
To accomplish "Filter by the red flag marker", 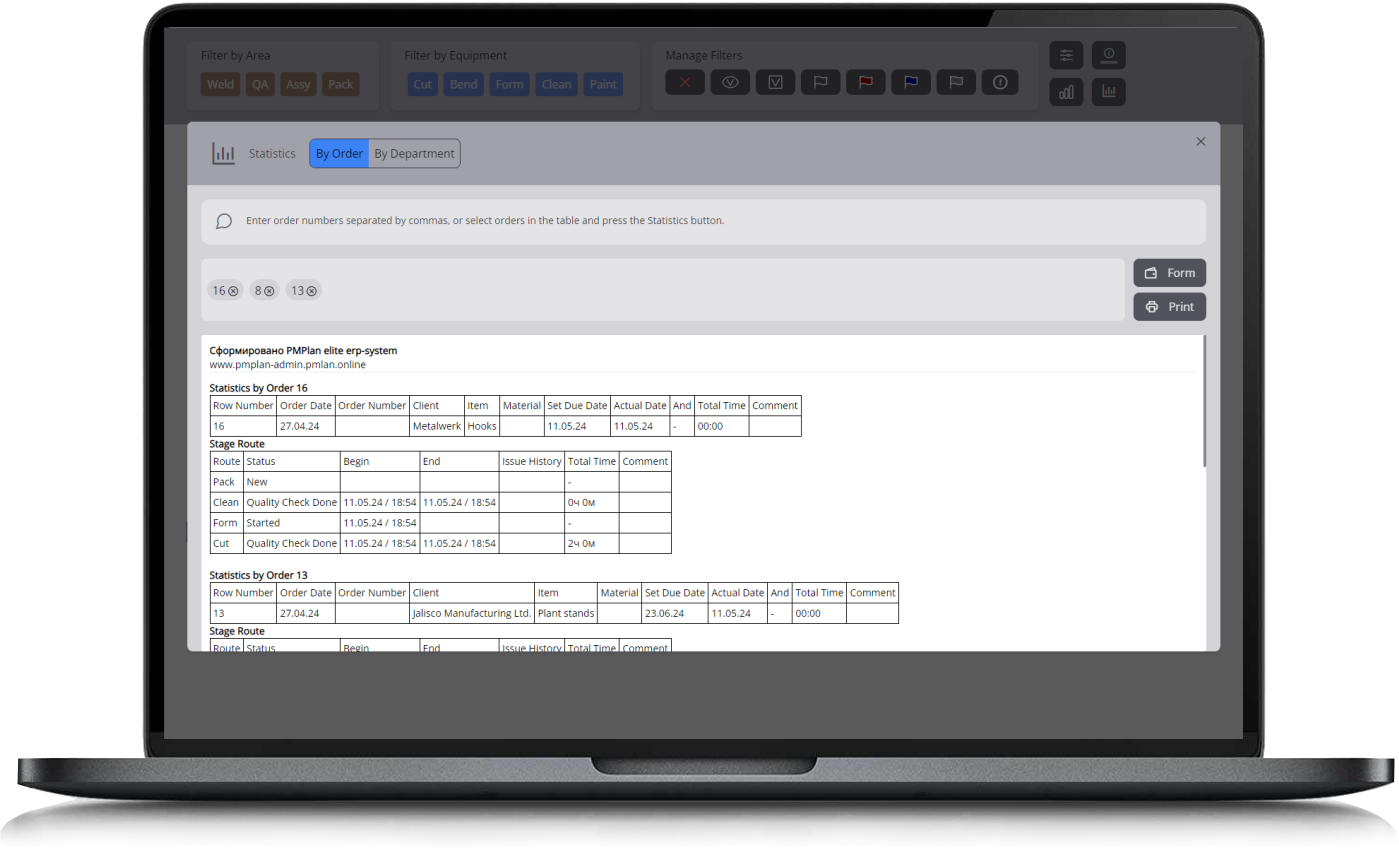I will coord(865,82).
